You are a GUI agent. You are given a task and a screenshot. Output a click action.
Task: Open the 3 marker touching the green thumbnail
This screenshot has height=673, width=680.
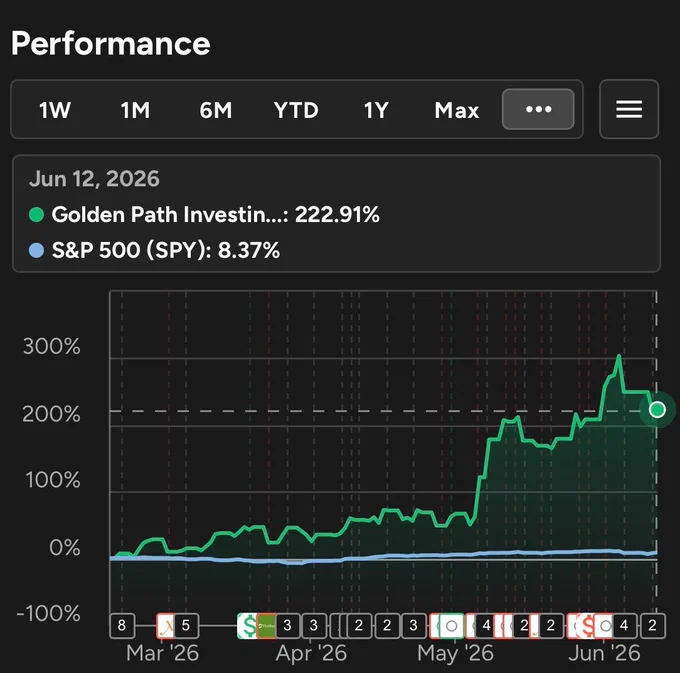click(x=287, y=625)
